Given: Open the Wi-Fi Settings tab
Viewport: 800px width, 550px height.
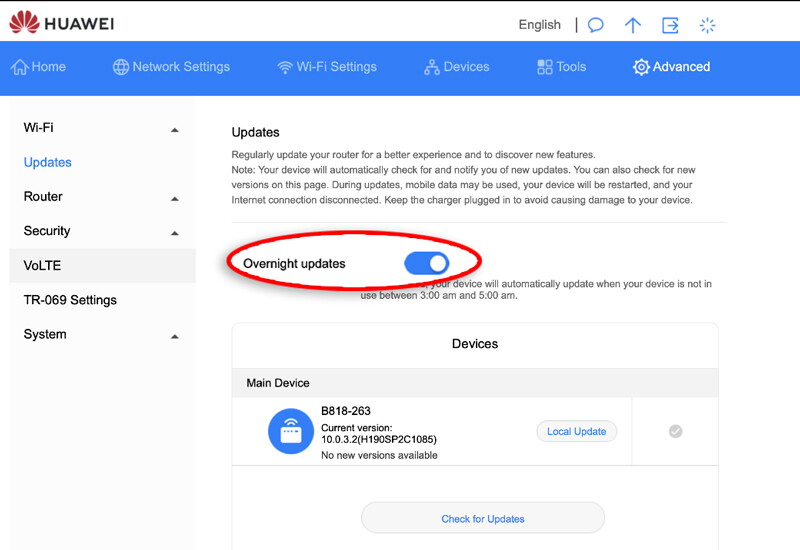Looking at the screenshot, I should [327, 67].
